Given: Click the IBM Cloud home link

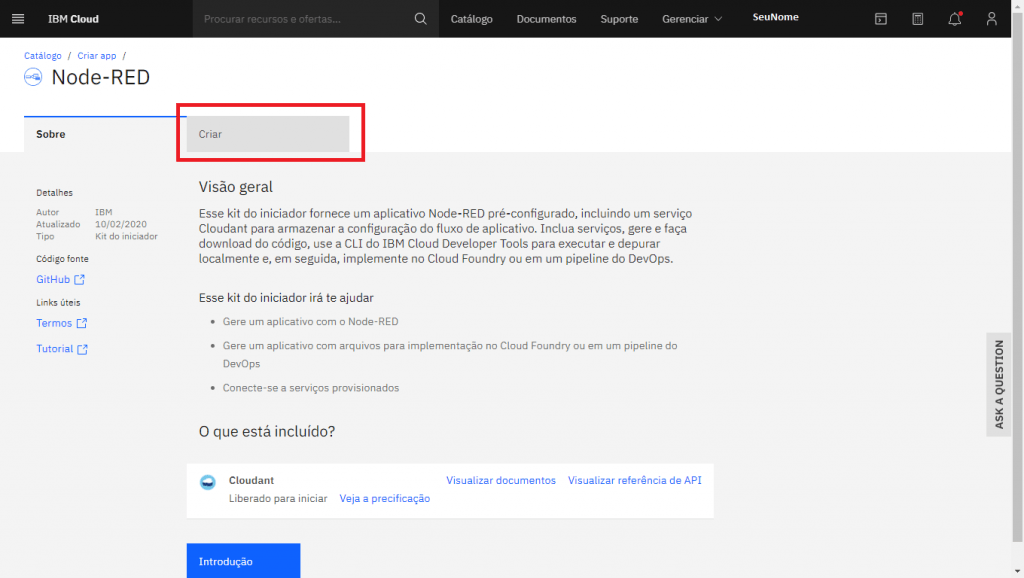Looking at the screenshot, I should click(73, 19).
